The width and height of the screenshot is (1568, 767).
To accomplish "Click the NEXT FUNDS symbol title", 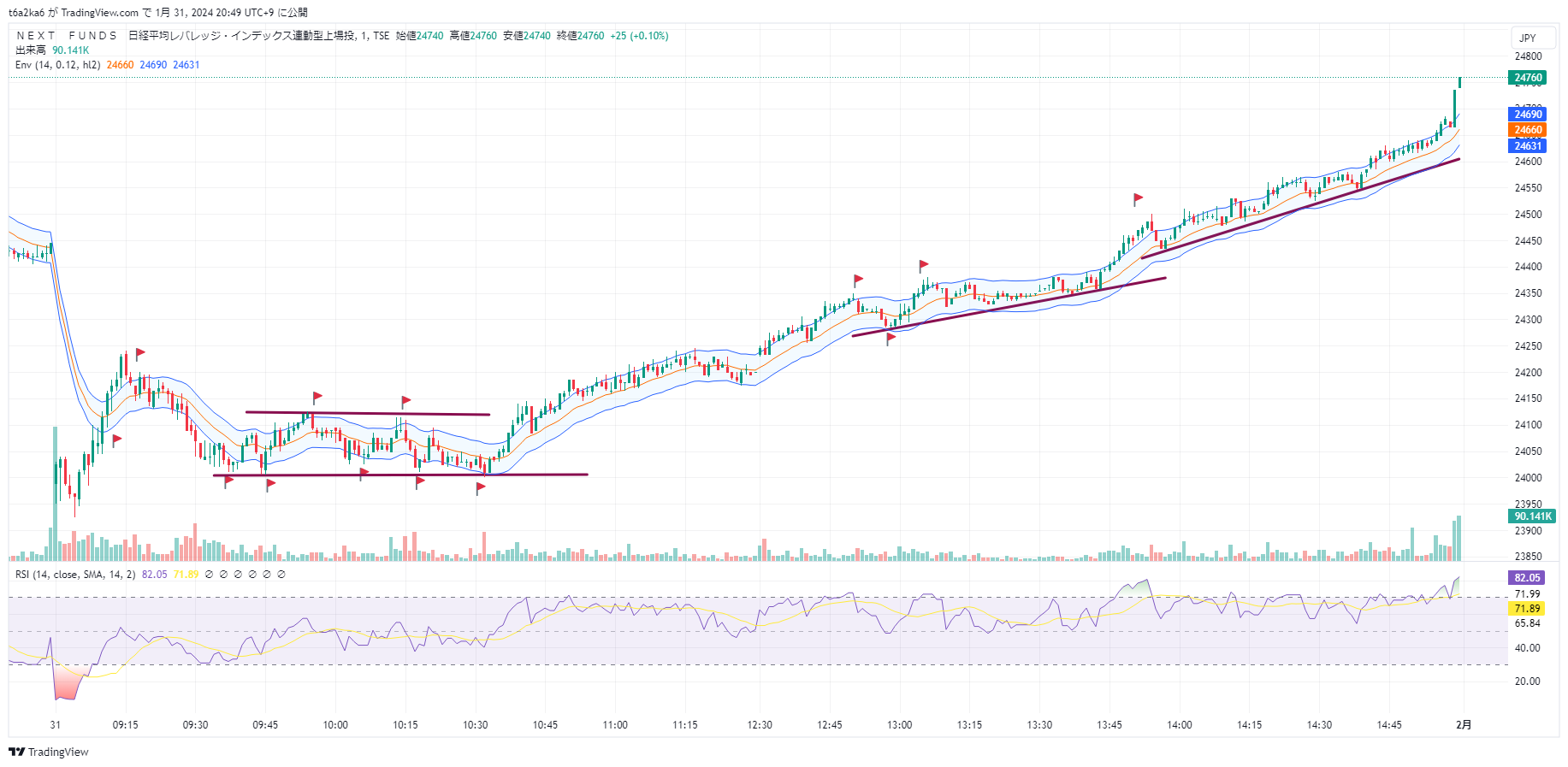I will [67, 36].
